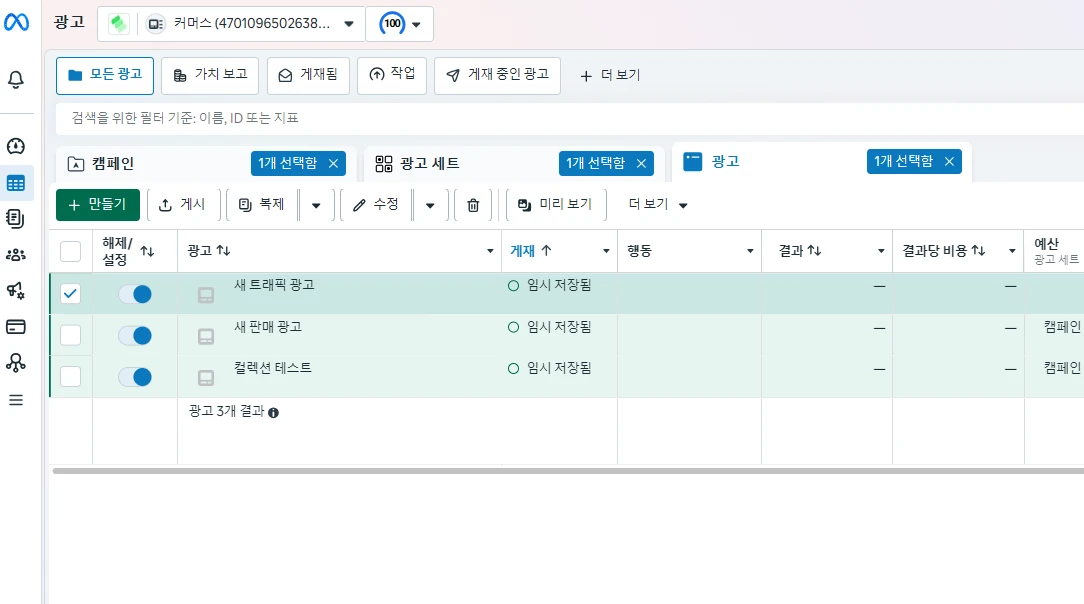Open the advertising settings megaphone icon
The width and height of the screenshot is (1084, 604).
pos(16,290)
